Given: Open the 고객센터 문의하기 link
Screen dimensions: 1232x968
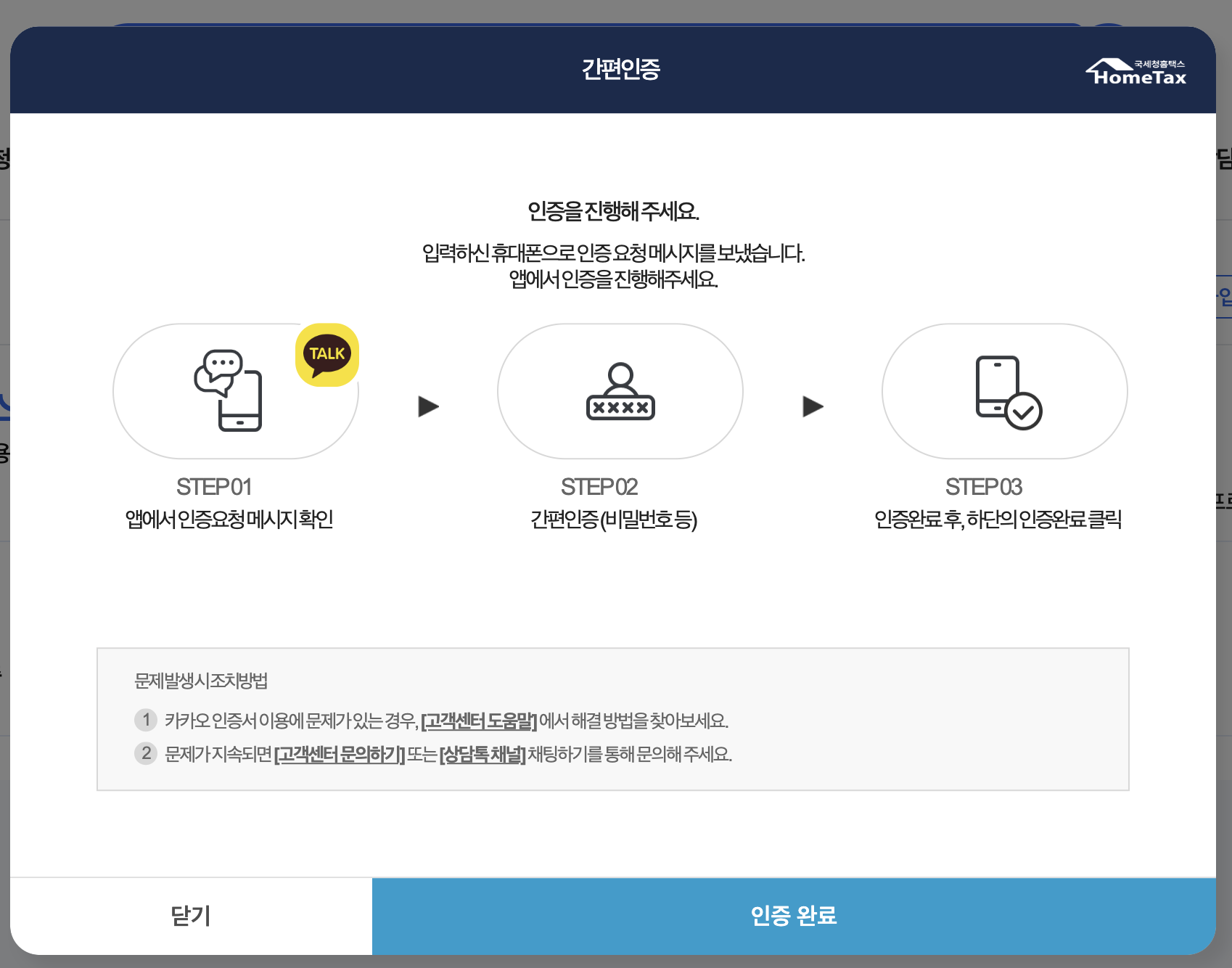Looking at the screenshot, I should pos(340,755).
